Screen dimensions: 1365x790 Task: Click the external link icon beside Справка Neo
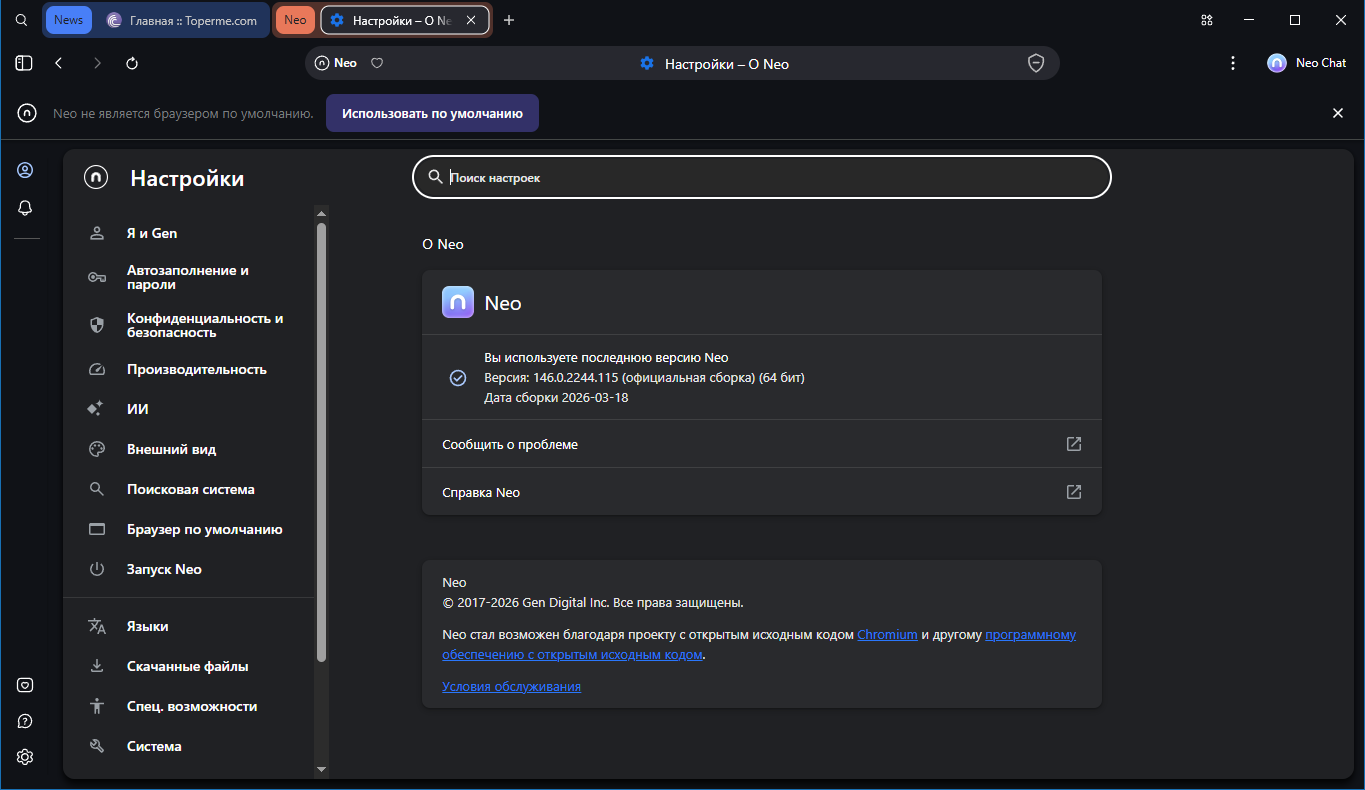tap(1074, 492)
